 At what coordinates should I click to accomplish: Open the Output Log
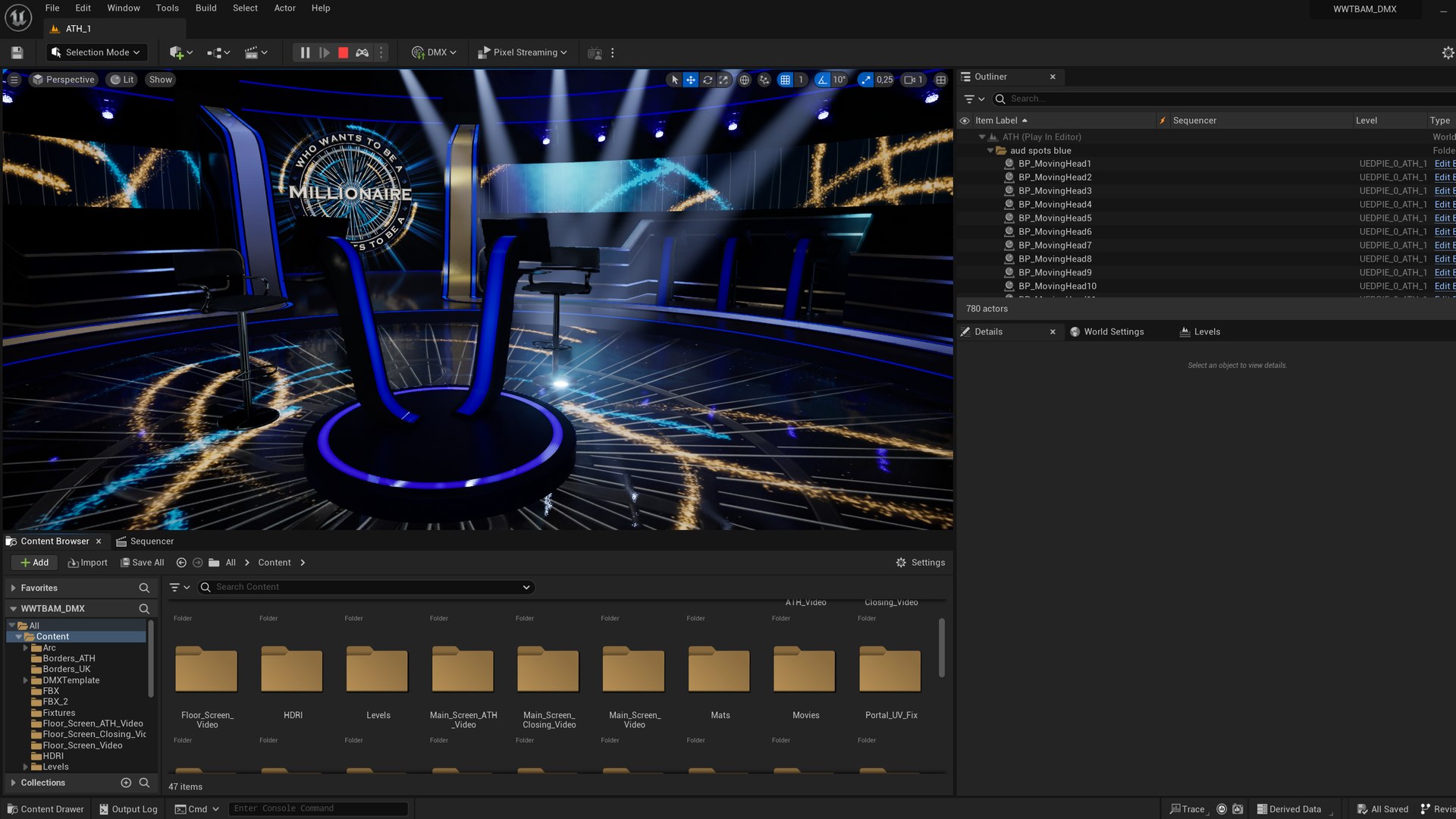pyautogui.click(x=128, y=809)
